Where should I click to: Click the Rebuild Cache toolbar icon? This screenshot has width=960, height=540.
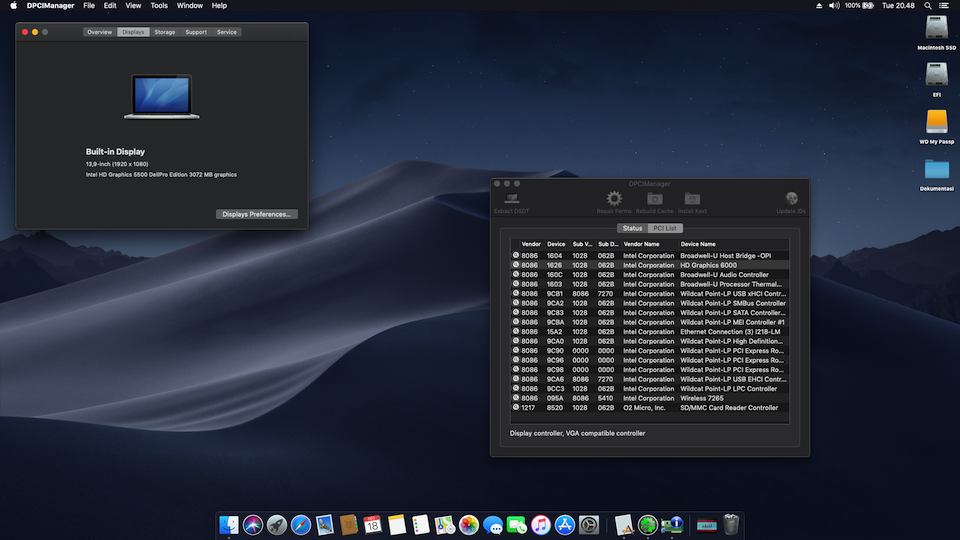[654, 199]
